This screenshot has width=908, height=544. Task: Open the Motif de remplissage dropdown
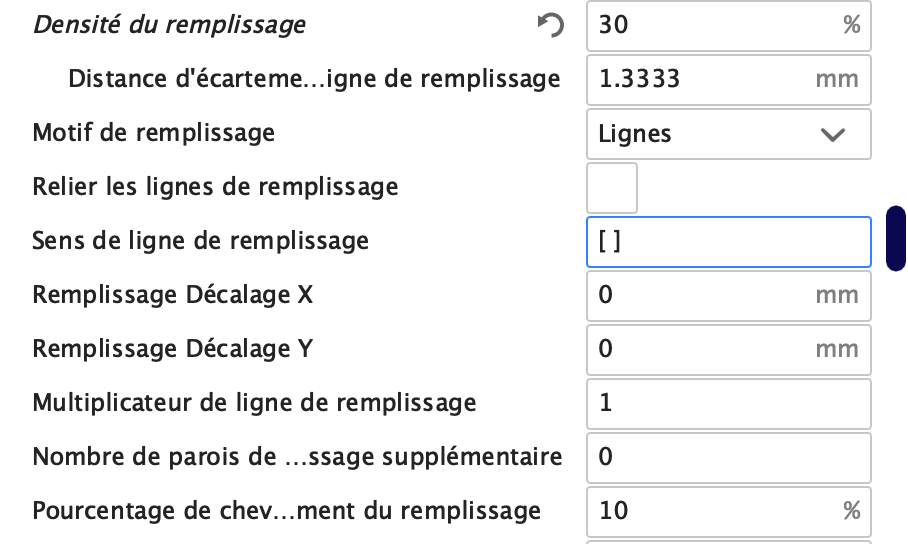coord(728,134)
